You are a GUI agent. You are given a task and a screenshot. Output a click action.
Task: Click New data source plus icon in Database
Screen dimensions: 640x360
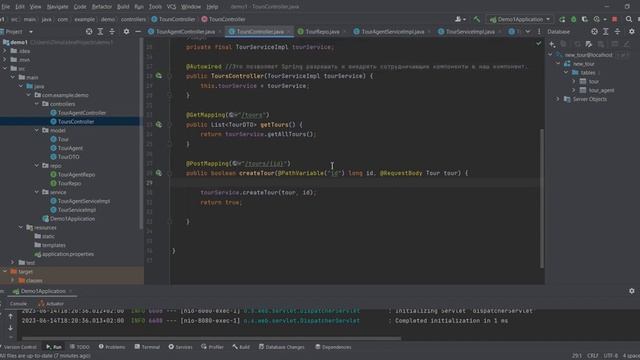tap(552, 44)
